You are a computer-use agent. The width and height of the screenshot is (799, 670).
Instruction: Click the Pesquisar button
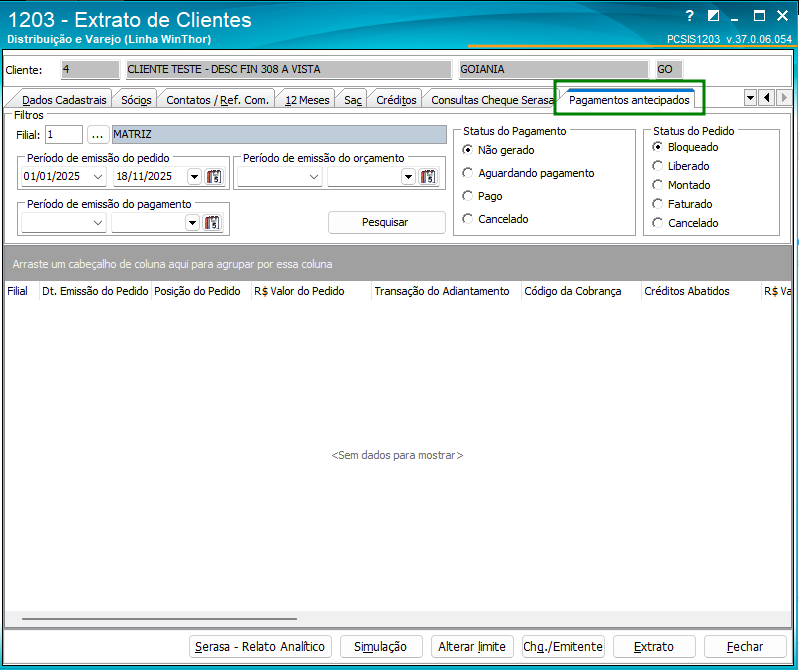(387, 222)
